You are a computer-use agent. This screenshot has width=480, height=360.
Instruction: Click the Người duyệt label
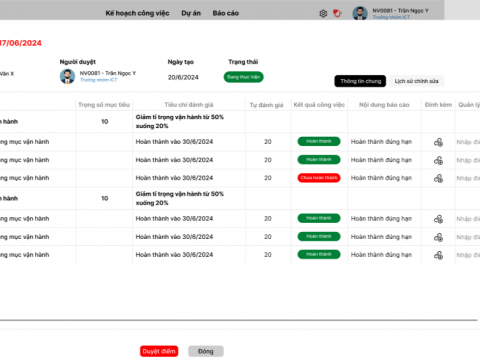click(x=78, y=62)
